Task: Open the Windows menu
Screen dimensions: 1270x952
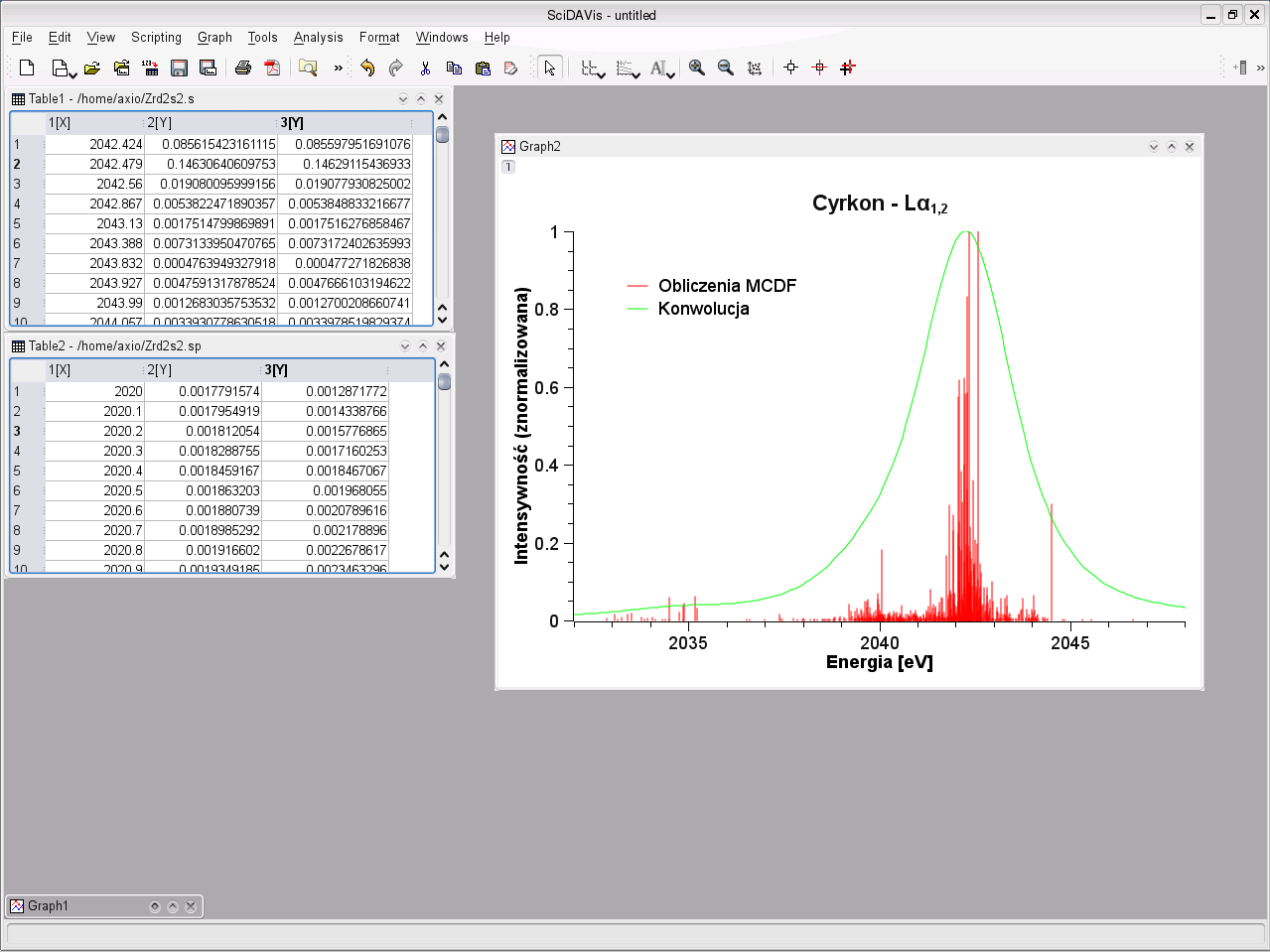Action: point(442,38)
